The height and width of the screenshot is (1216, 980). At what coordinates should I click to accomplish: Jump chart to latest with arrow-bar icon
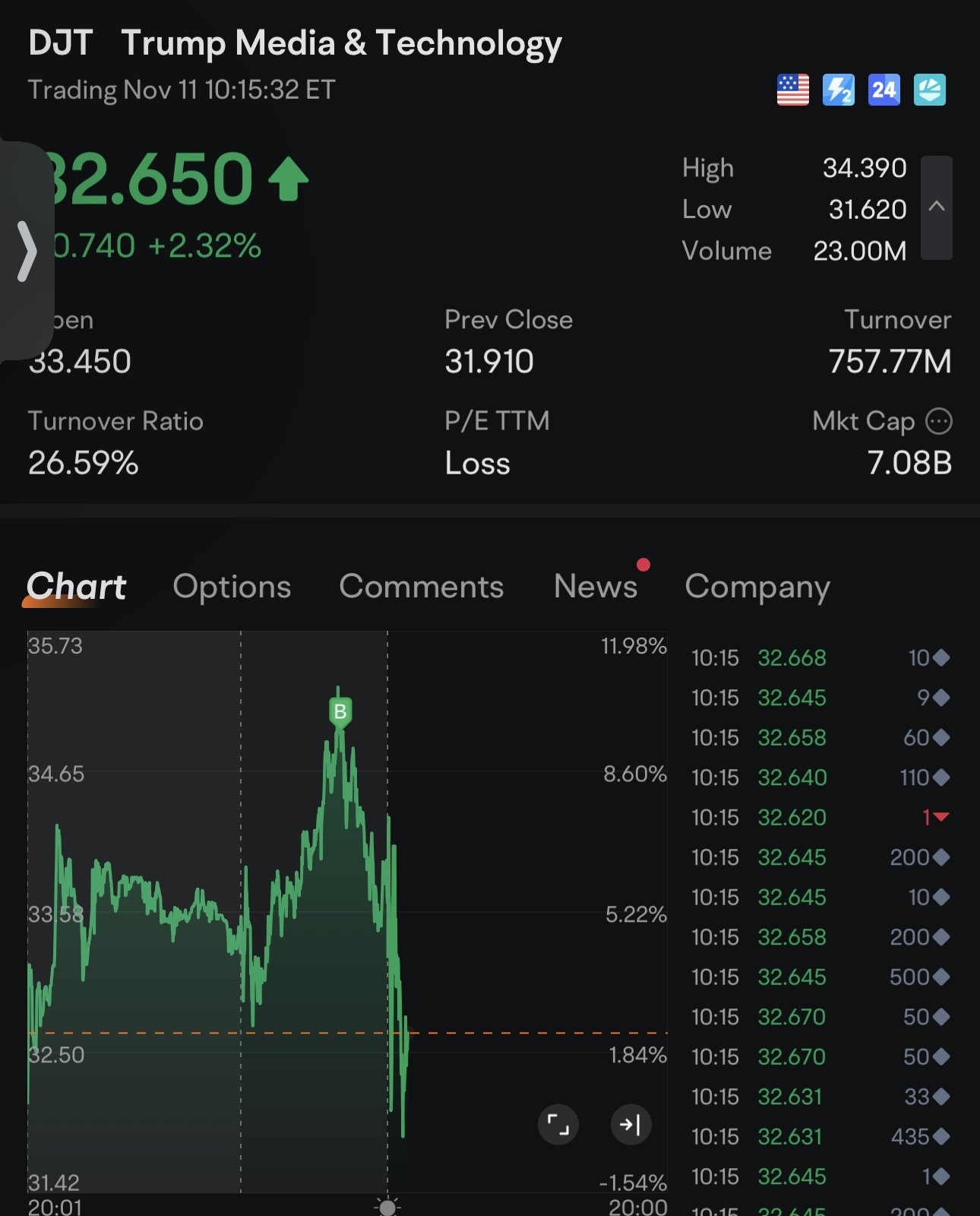631,1124
